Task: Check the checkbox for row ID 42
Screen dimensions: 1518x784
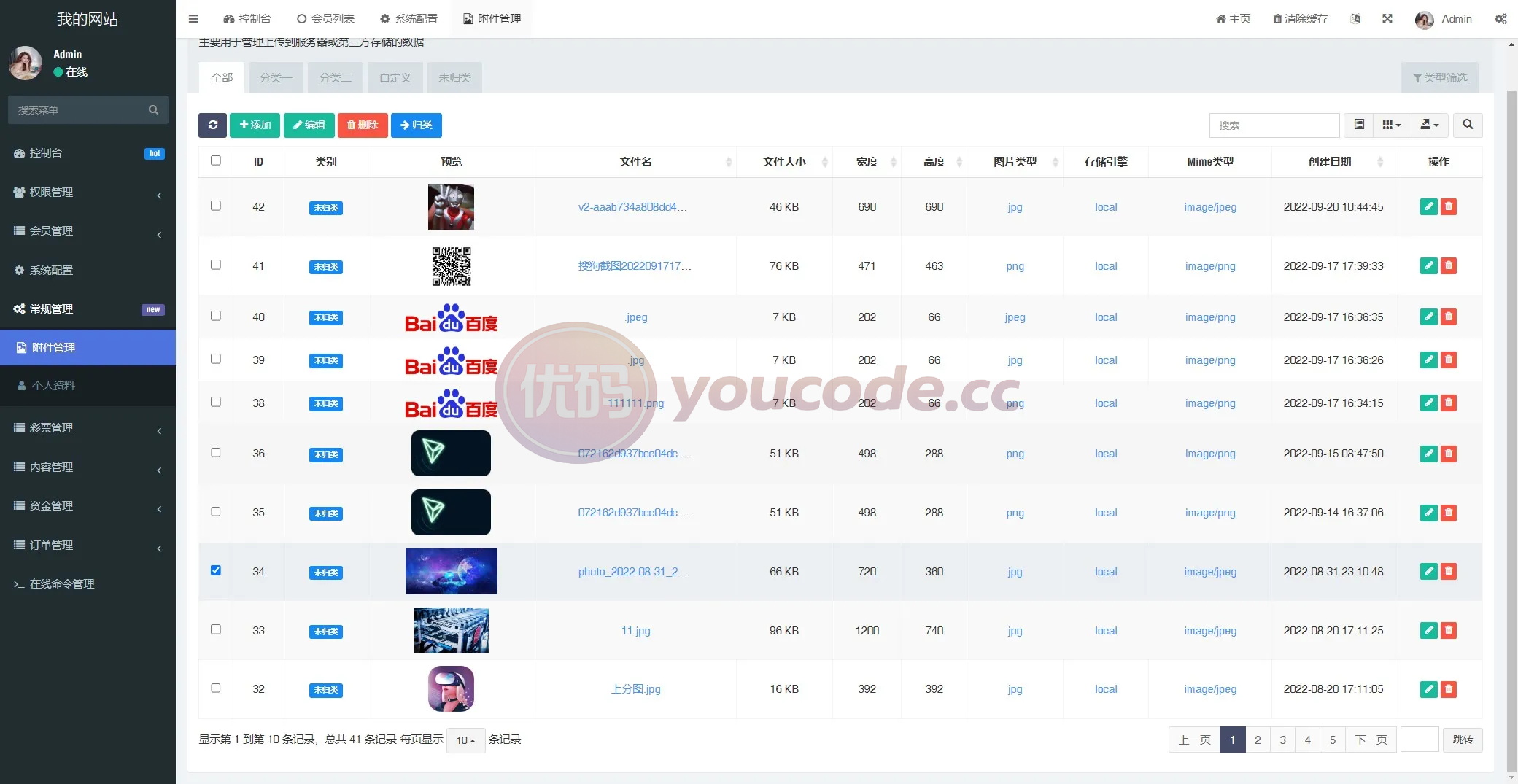Action: [x=216, y=206]
